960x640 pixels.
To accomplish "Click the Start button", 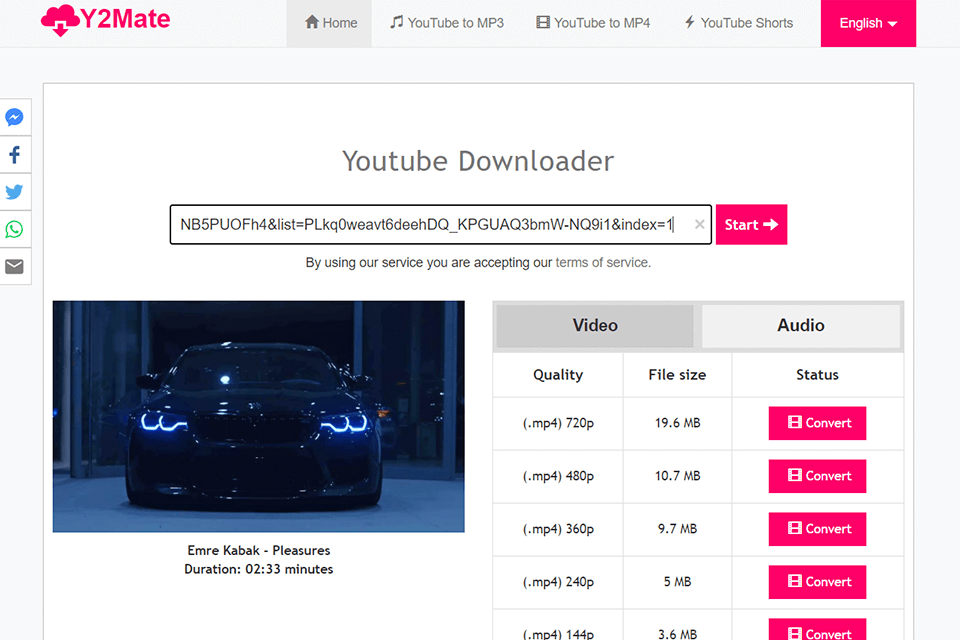I will click(751, 224).
